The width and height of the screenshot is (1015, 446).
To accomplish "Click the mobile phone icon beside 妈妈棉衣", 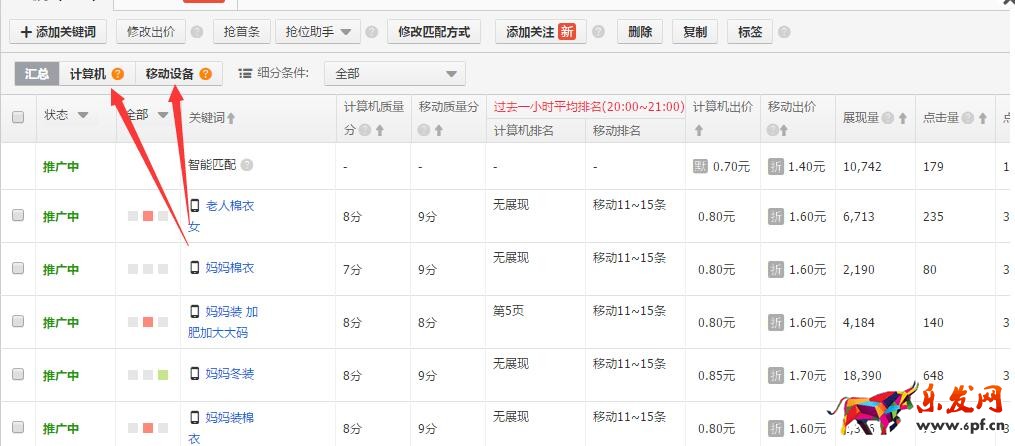I will click(195, 267).
